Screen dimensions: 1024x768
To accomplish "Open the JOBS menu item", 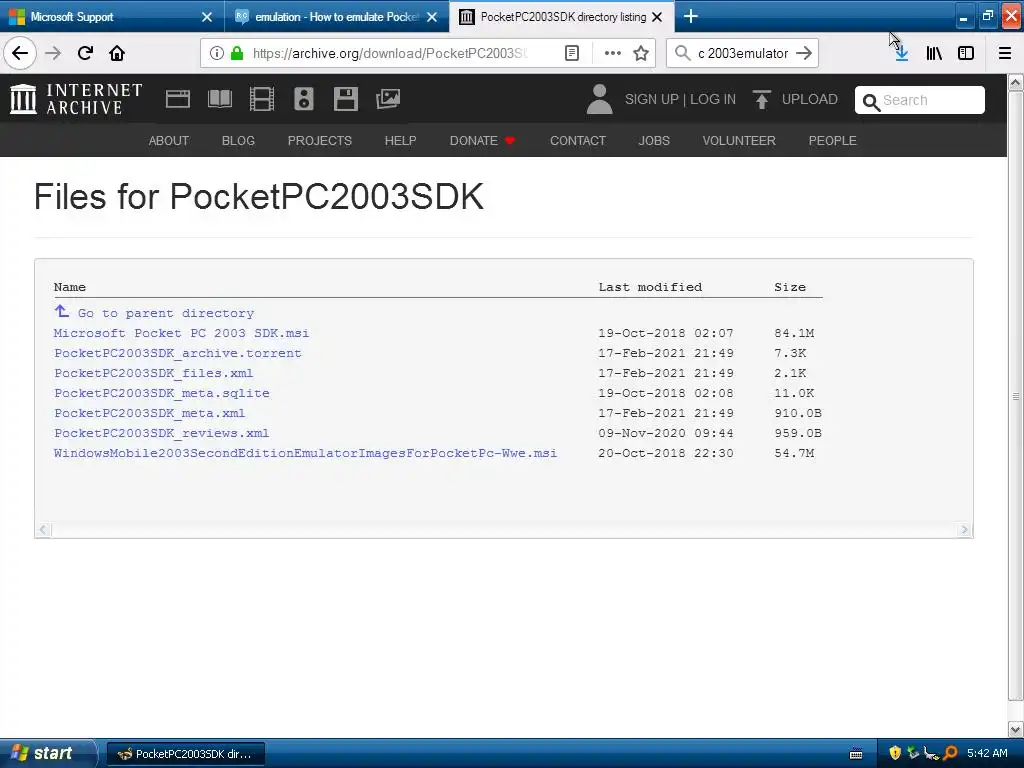I will [654, 140].
